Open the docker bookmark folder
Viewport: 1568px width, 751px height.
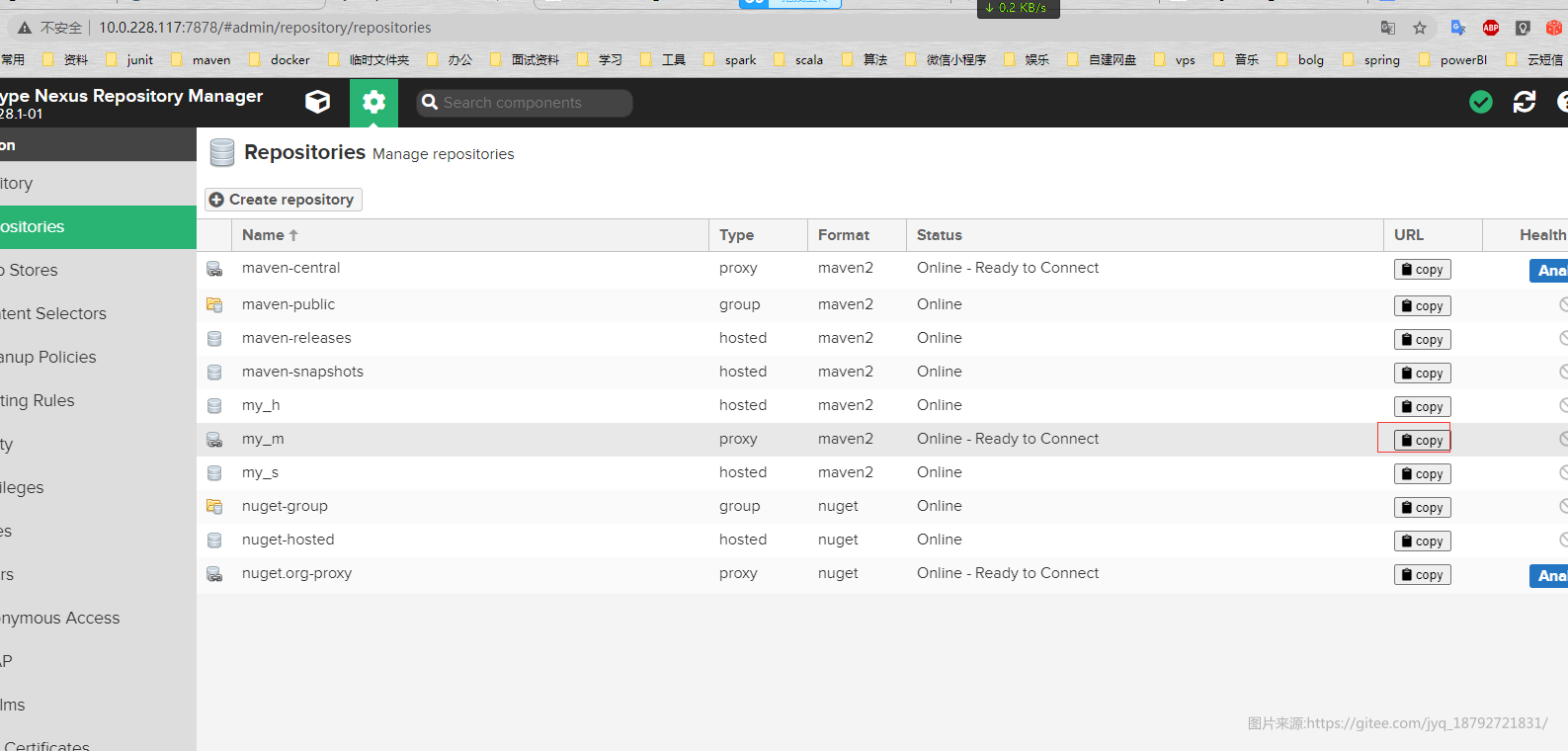280,60
